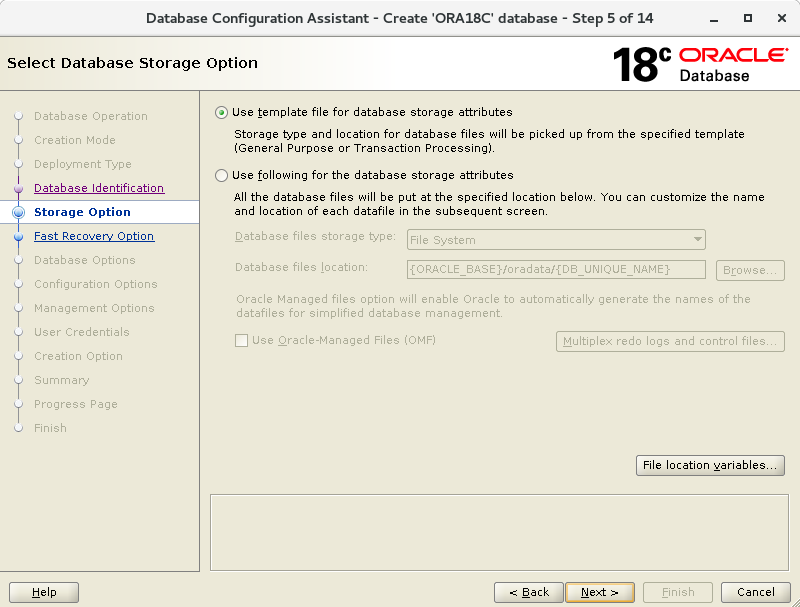Click the Progress Page step label
Screen dimensions: 800x607
click(x=76, y=404)
